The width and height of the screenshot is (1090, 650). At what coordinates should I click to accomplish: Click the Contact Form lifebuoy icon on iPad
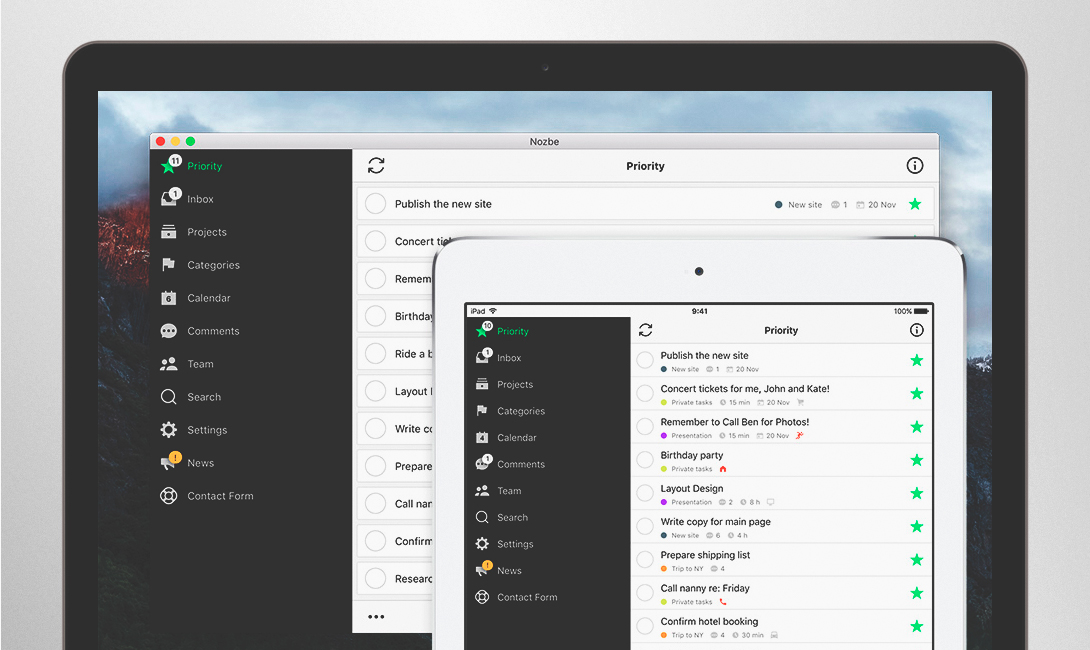point(482,597)
